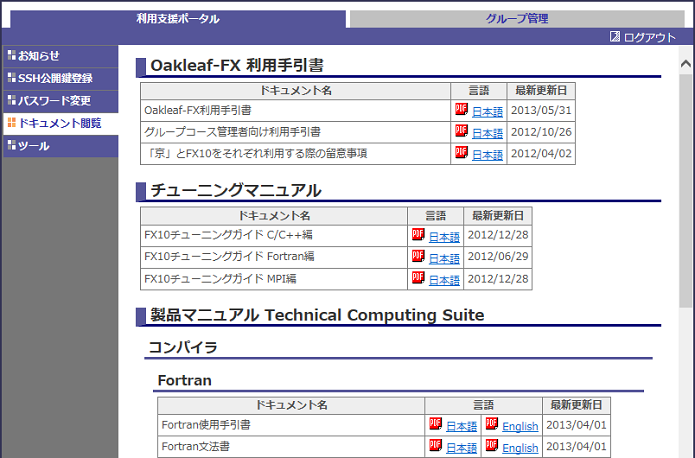Select ドキュメント閲覧 in sidebar
This screenshot has width=695, height=458.
click(61, 123)
